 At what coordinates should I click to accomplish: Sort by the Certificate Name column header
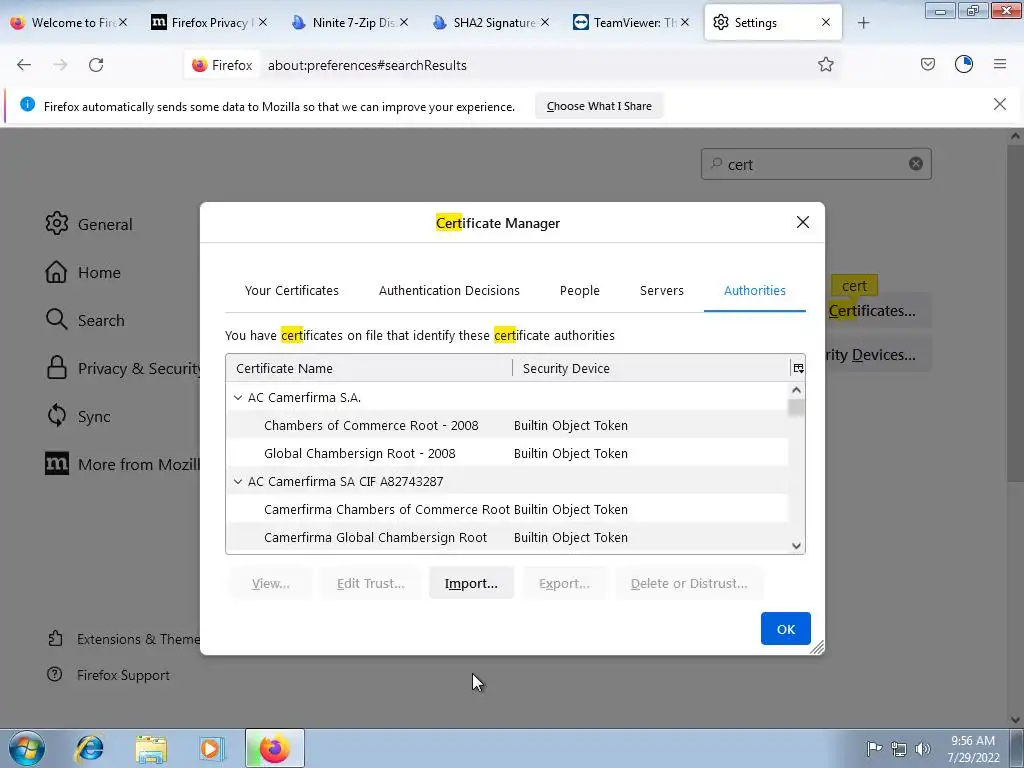[369, 368]
